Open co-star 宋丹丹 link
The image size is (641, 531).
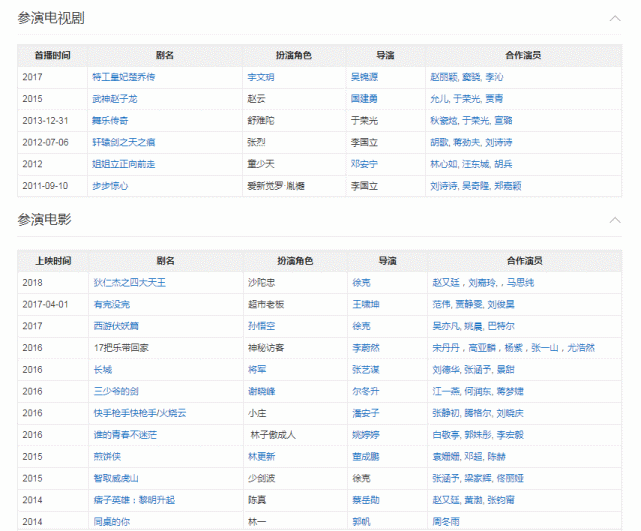(x=446, y=348)
